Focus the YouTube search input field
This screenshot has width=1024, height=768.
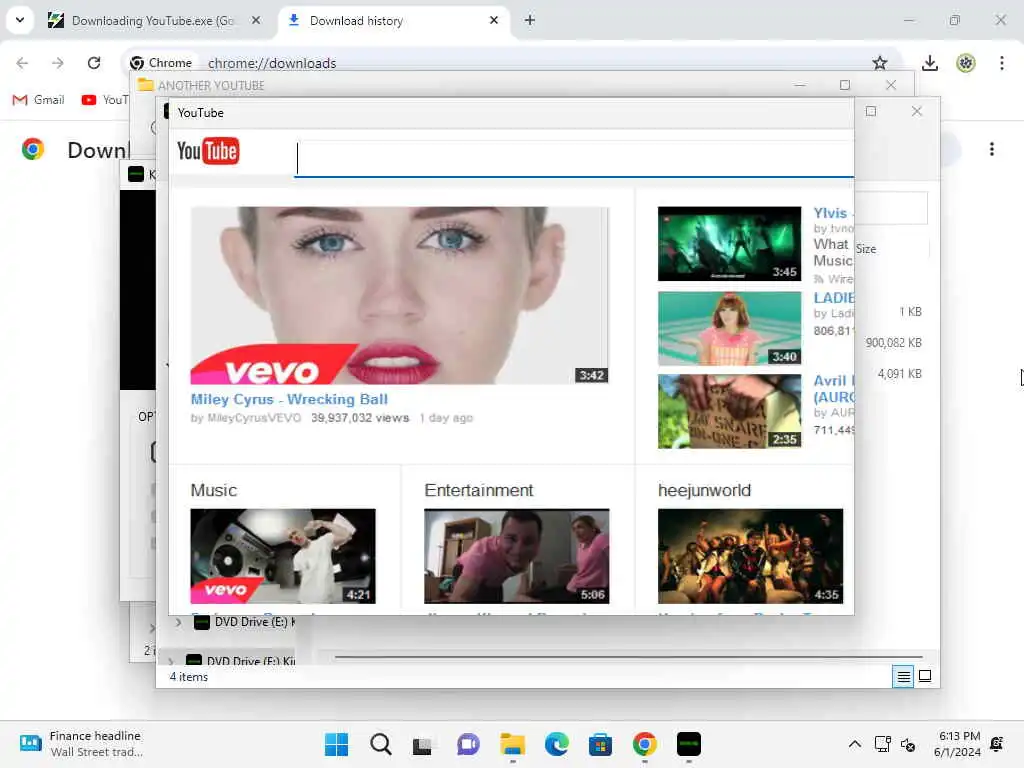[575, 159]
